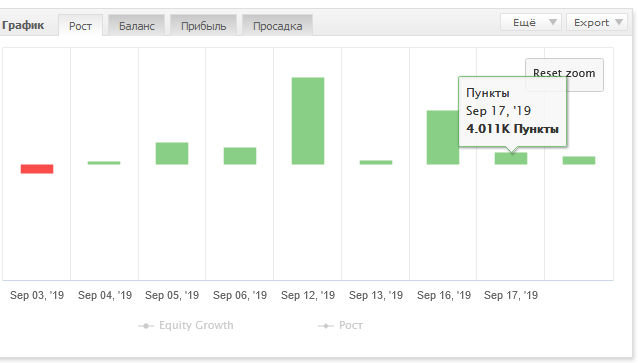Select the Прибыль tab
638x363 pixels.
(203, 26)
